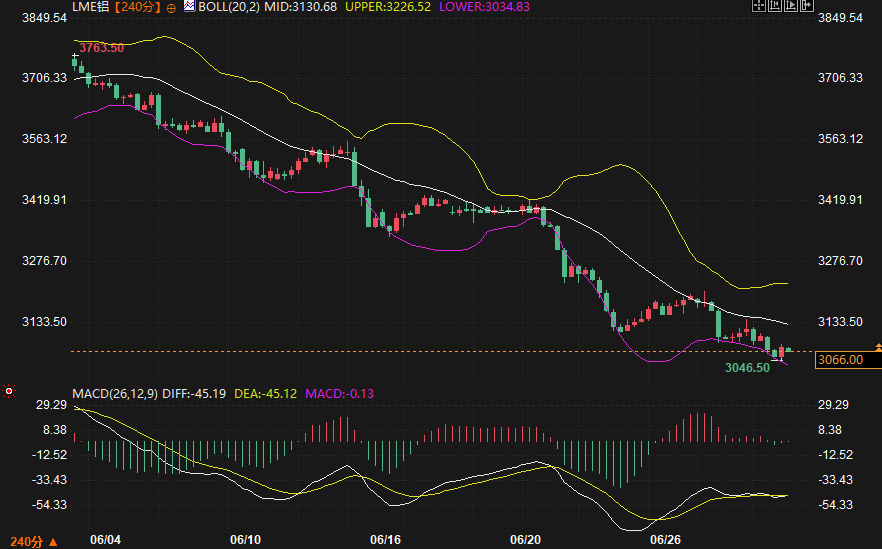882x549 pixels.
Task: Select the 【240分】 timeframe label in header
Action: [137, 7]
